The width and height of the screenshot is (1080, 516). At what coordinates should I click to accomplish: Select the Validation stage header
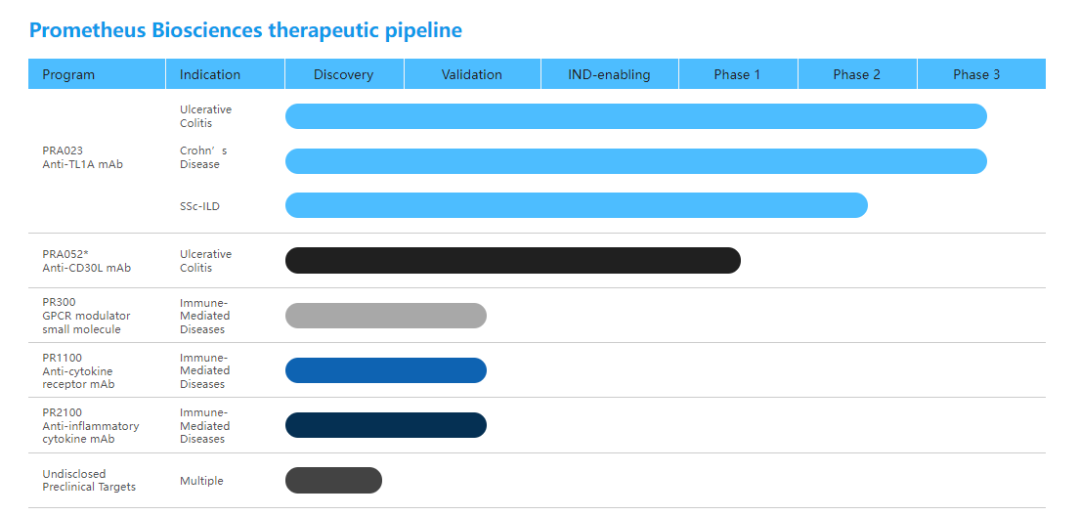point(472,74)
